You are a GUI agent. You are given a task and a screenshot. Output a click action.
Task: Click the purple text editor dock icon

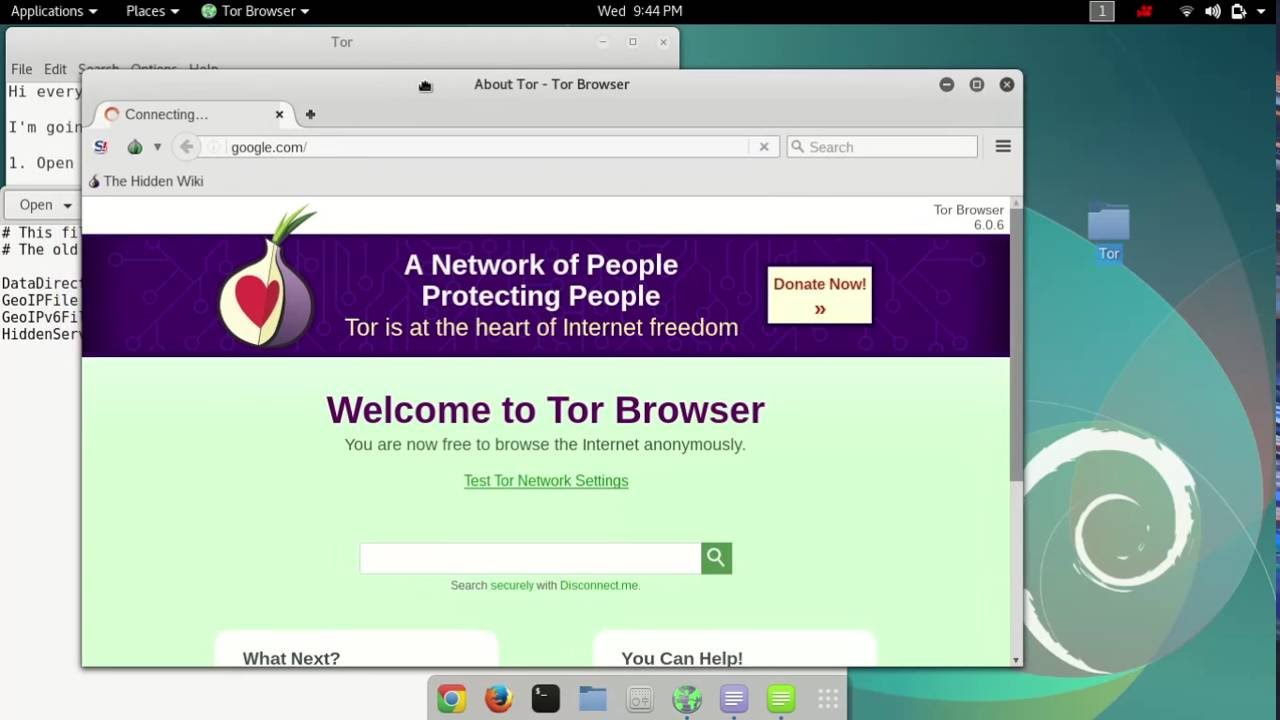tap(734, 698)
